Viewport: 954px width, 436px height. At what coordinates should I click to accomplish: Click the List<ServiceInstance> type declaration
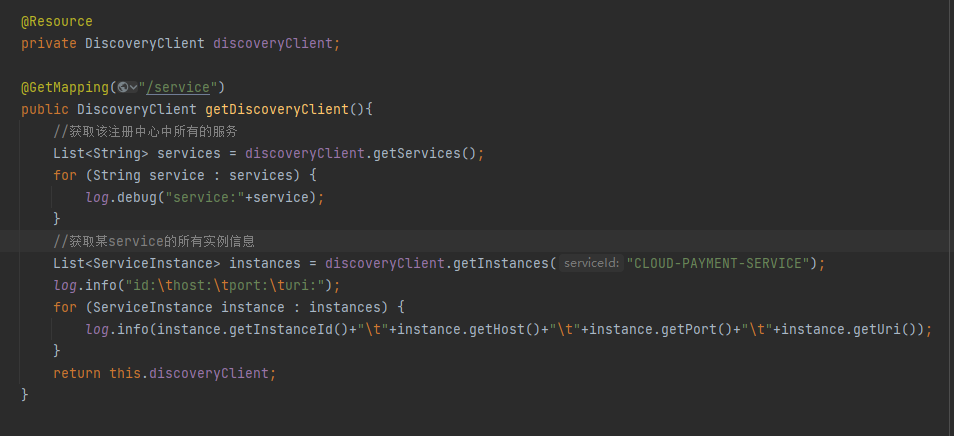(137, 263)
